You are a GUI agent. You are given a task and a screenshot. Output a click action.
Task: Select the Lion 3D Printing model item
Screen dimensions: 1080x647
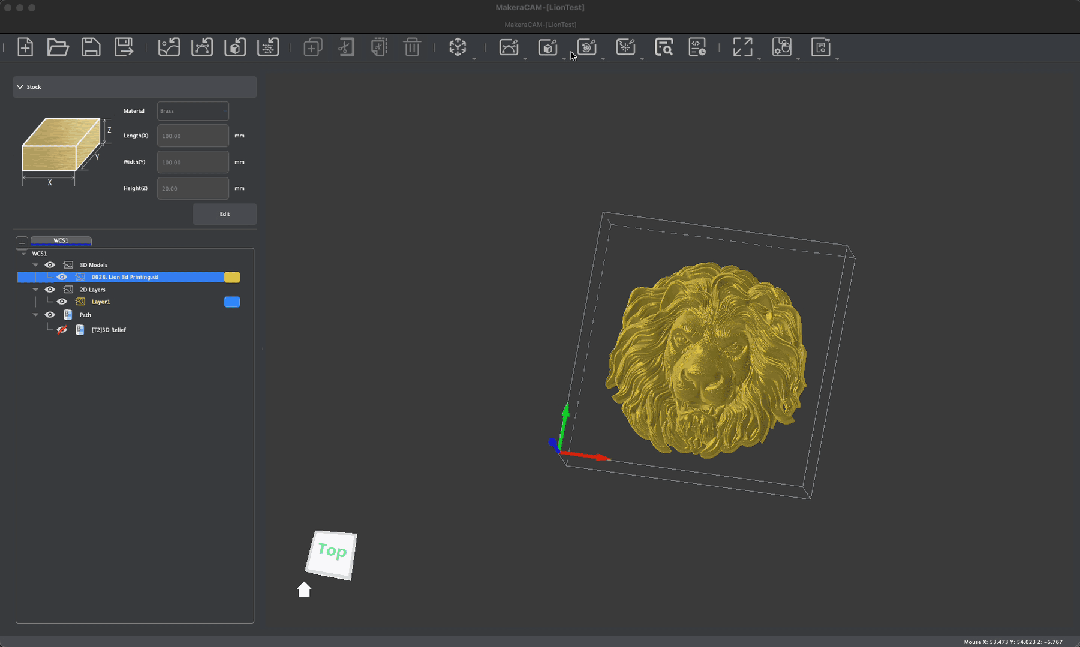coord(125,277)
